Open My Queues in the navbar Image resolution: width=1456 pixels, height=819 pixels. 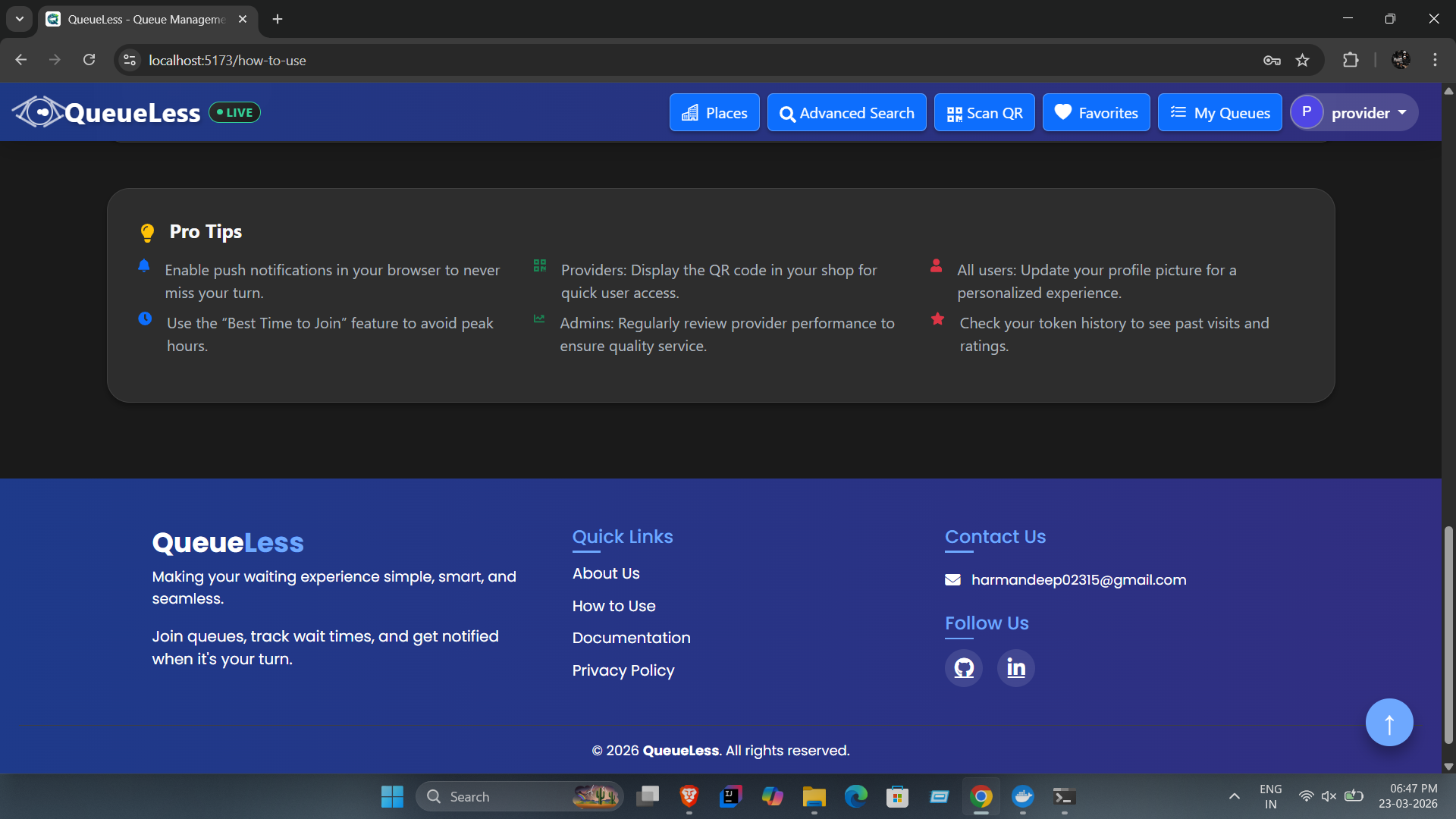pos(1219,113)
